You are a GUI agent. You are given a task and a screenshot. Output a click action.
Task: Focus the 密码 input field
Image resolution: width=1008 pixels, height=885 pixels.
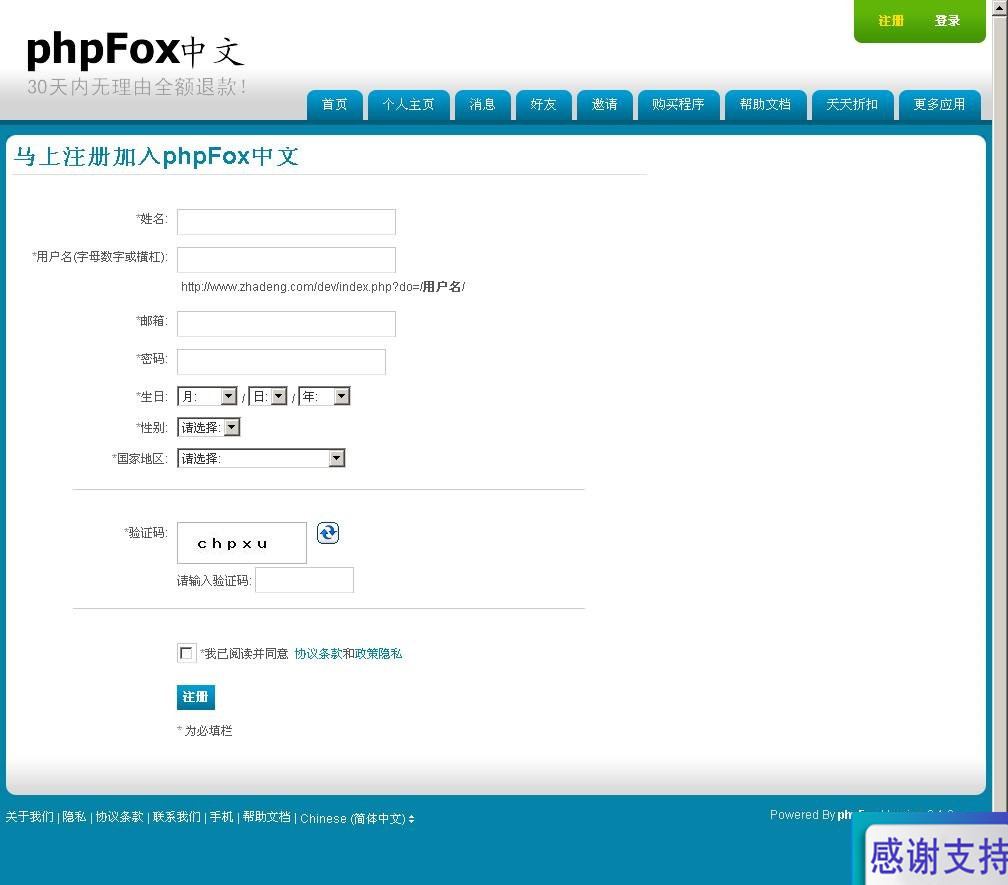point(282,362)
